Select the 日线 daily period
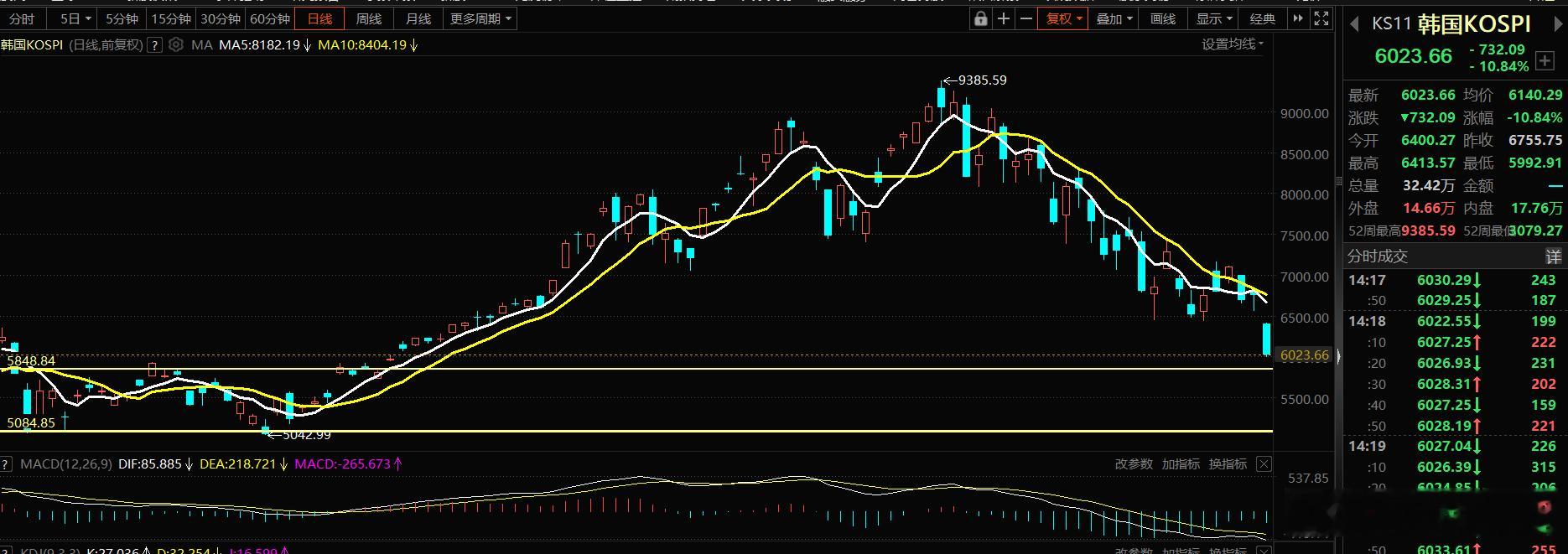The width and height of the screenshot is (1568, 554). click(x=319, y=18)
